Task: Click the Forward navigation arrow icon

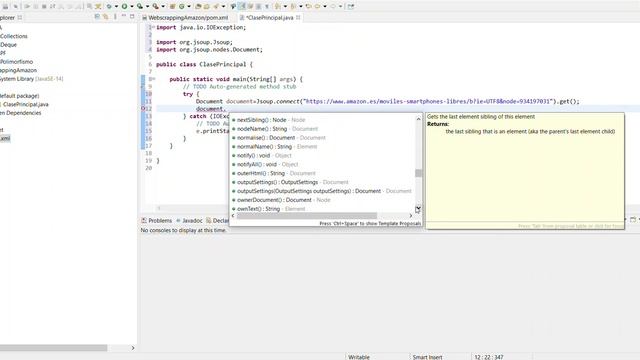Action: click(x=333, y=7)
